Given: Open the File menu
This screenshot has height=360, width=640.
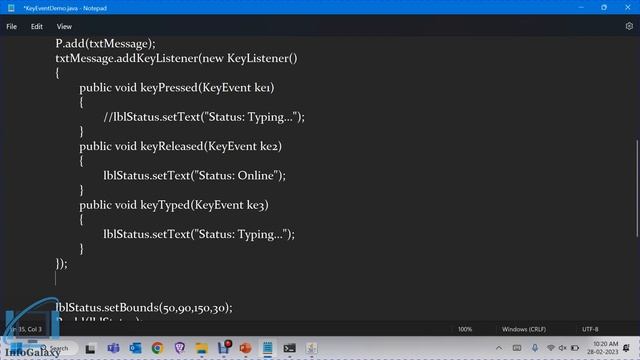Looking at the screenshot, I should point(11,27).
